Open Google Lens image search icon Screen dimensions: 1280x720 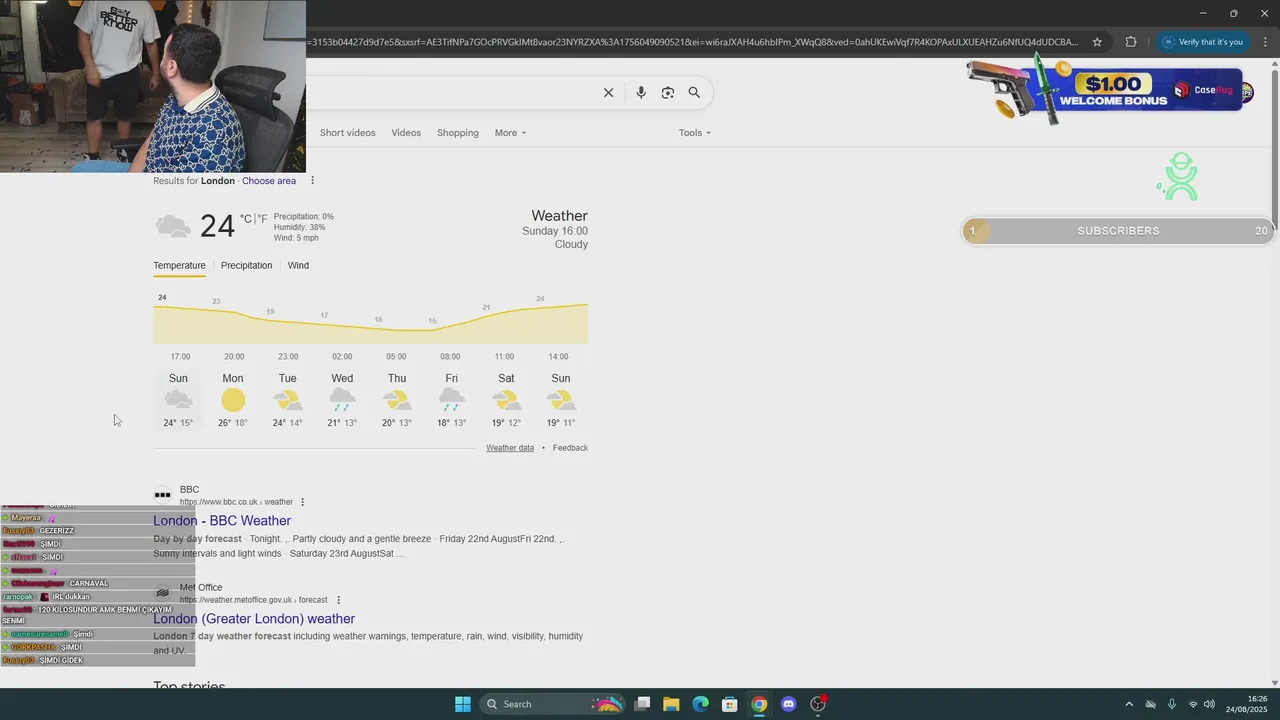pos(668,93)
